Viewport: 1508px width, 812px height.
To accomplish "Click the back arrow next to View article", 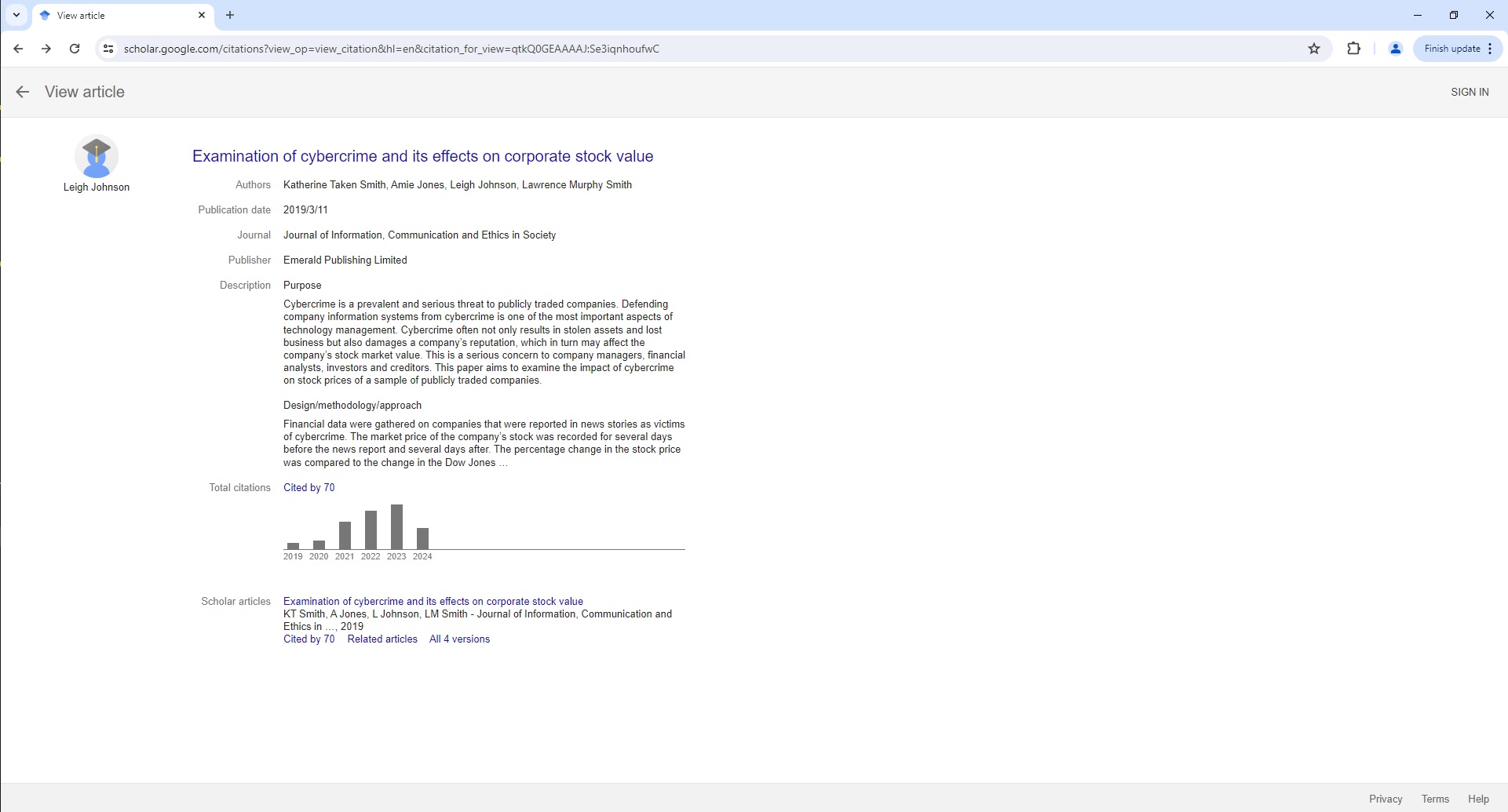I will point(22,92).
